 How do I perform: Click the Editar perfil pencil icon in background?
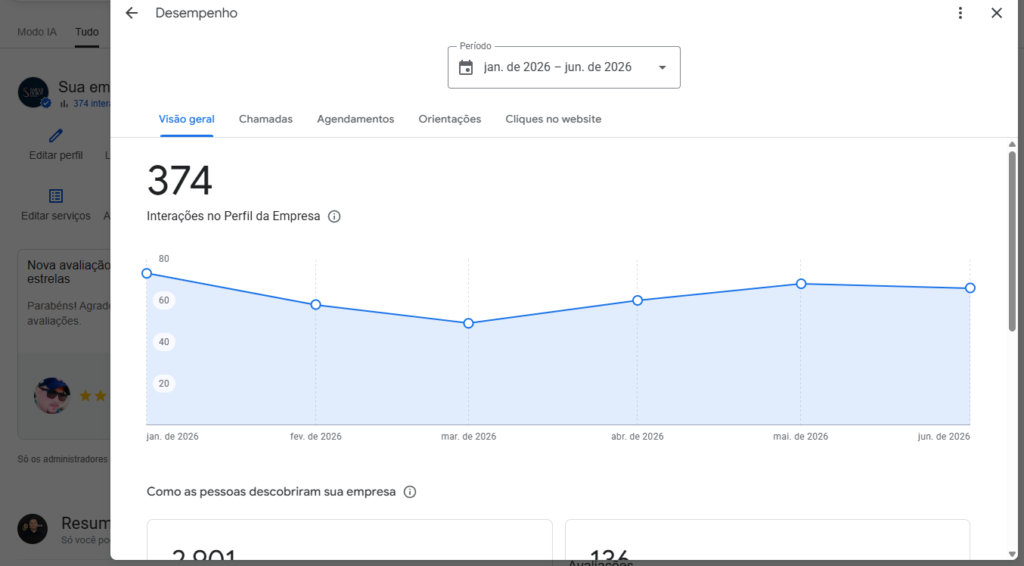[x=56, y=135]
